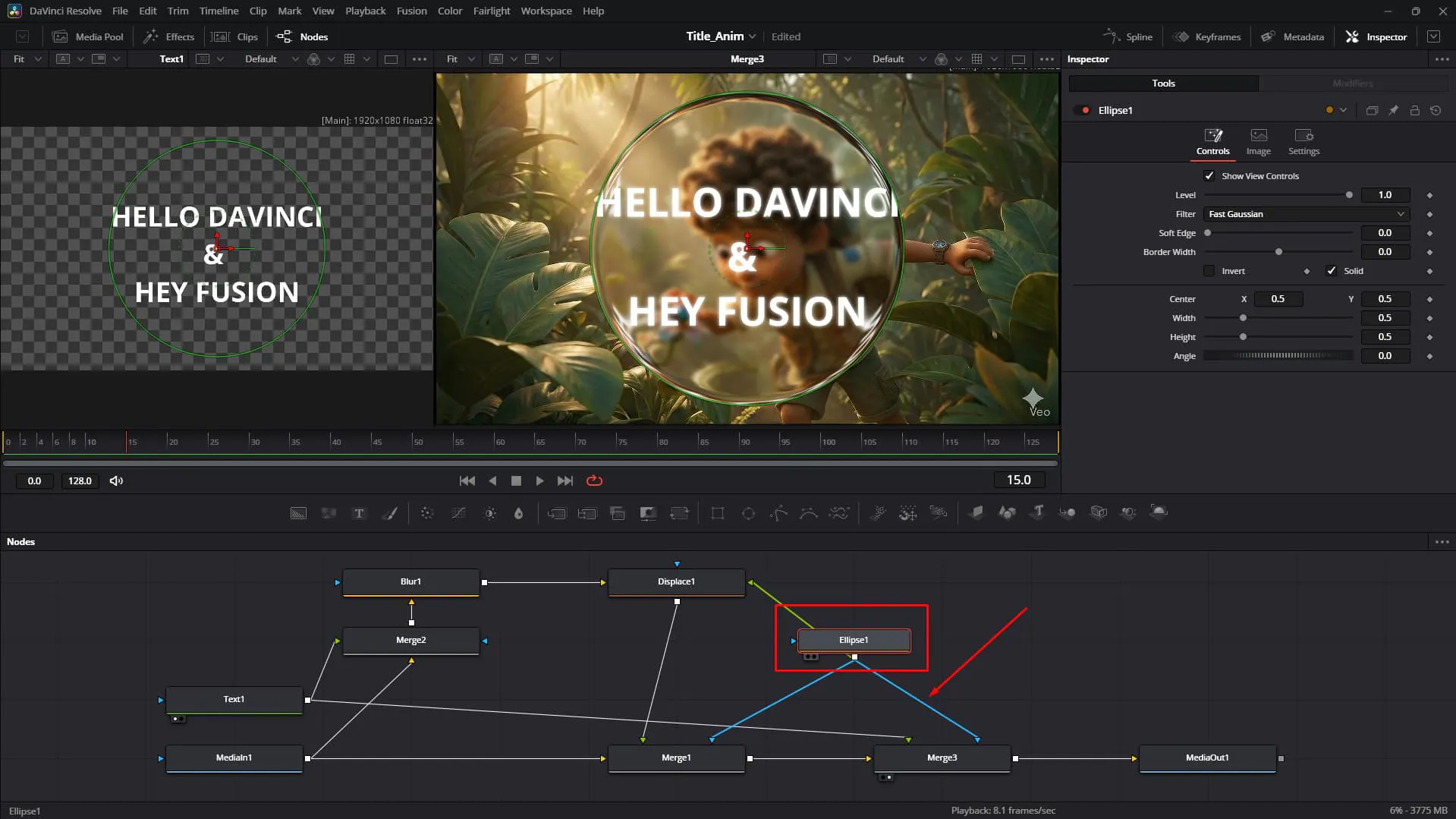Add a Text+ node from the toolbar

359,513
